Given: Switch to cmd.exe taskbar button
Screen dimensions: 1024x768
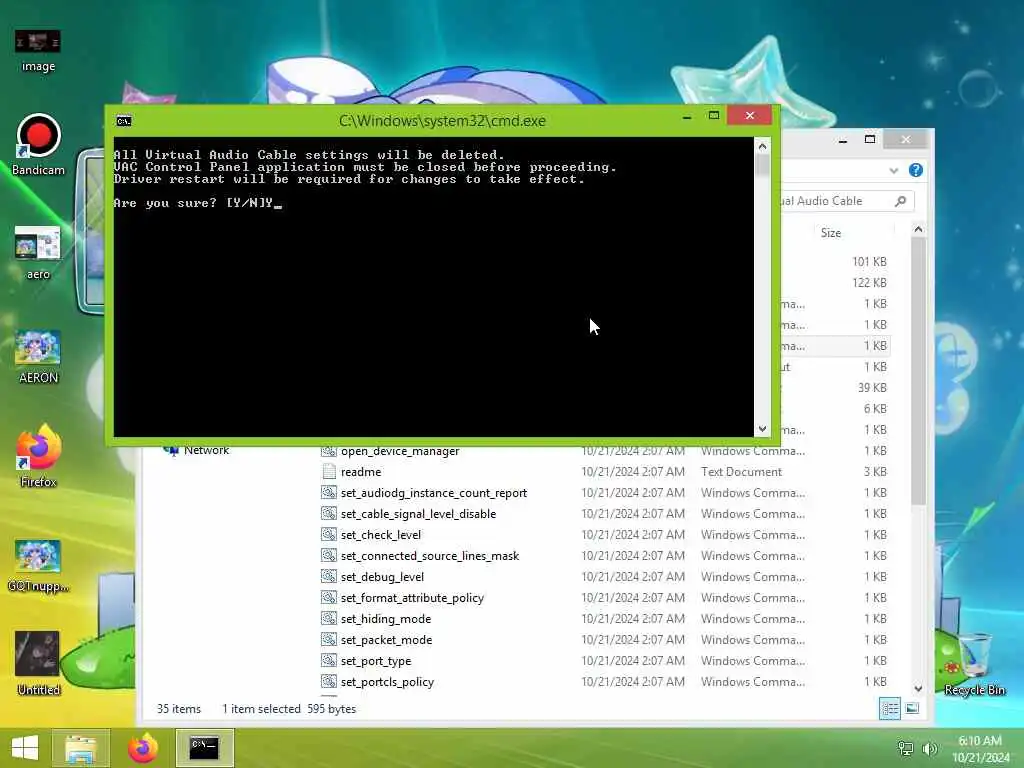Looking at the screenshot, I should pos(204,748).
